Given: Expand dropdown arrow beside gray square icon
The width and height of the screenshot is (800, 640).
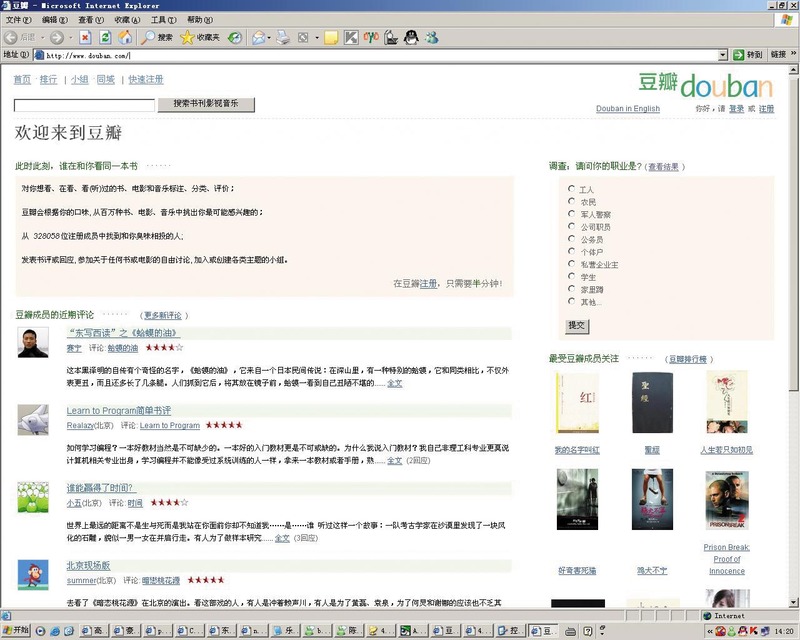Looking at the screenshot, I should pyautogui.click(x=317, y=37).
